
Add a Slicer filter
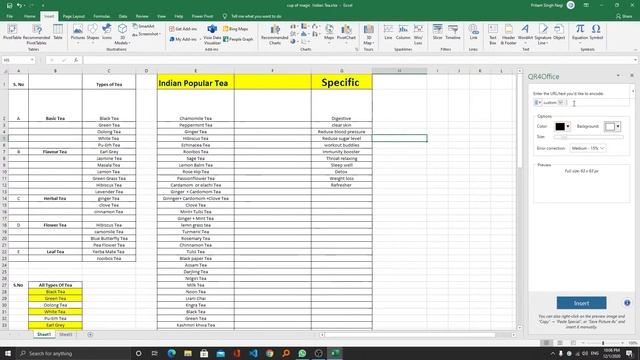tap(437, 32)
